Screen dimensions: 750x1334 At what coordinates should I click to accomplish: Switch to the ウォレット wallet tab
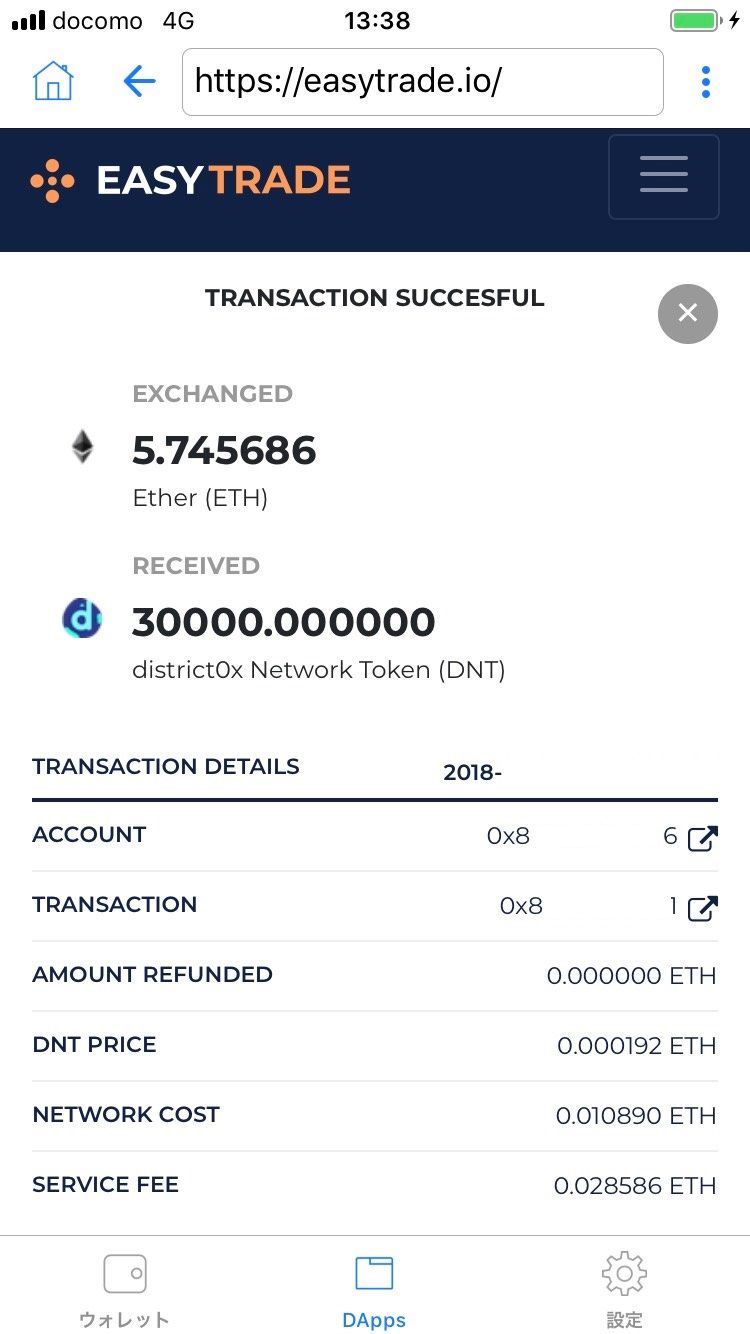point(125,1290)
